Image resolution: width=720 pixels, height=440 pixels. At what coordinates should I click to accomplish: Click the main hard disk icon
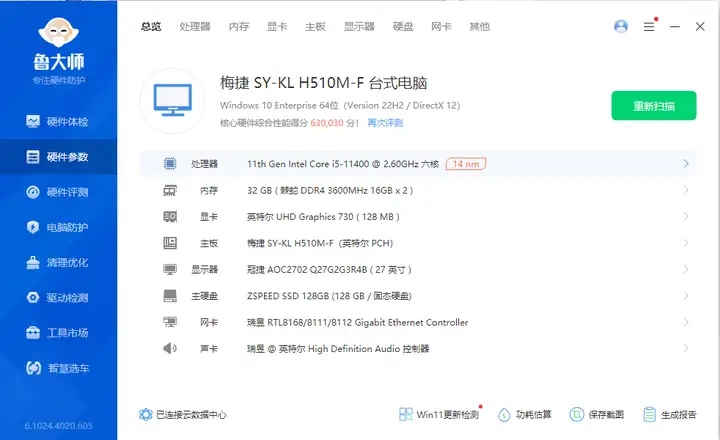[170, 296]
